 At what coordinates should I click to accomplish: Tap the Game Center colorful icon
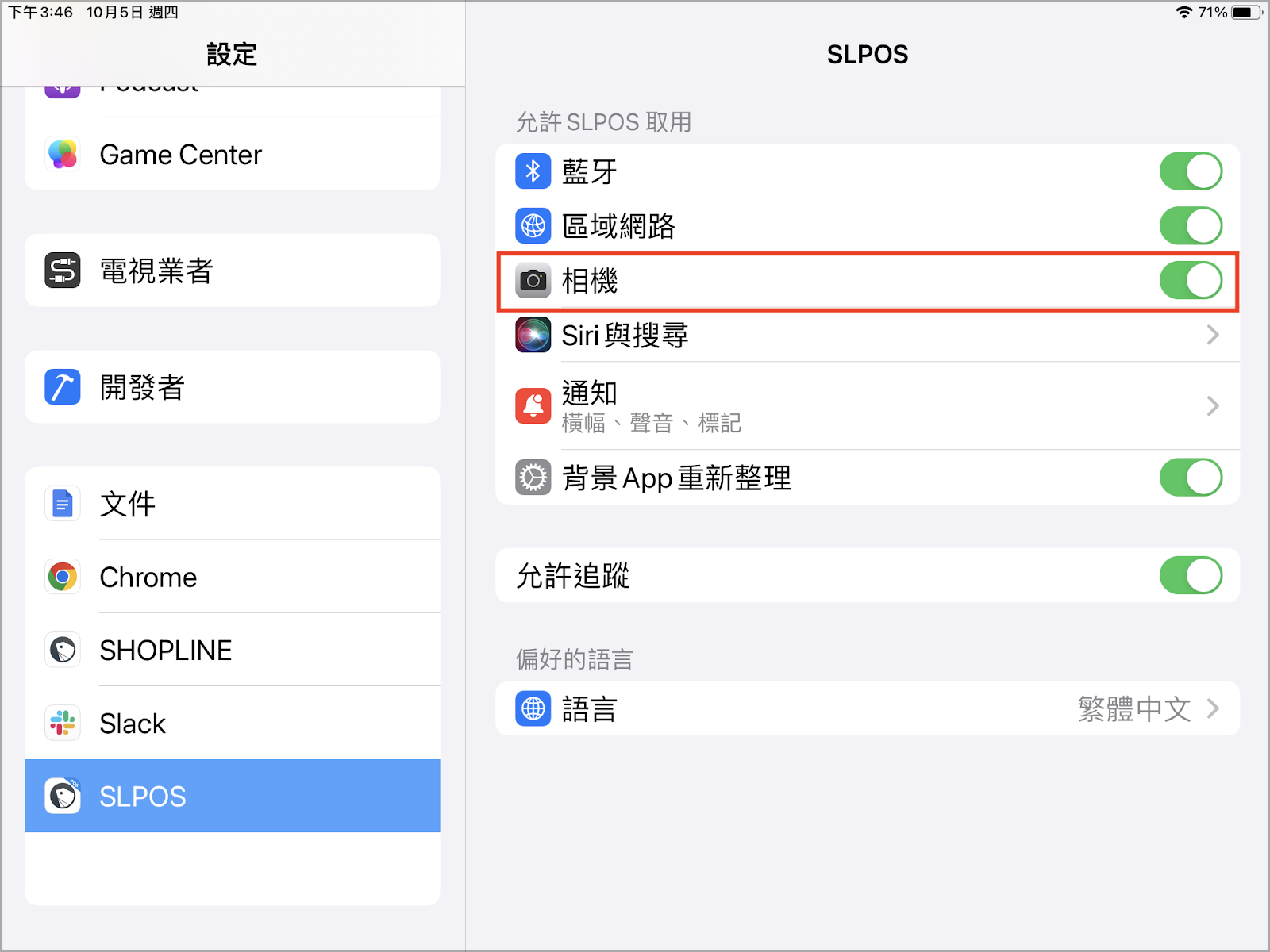click(x=63, y=154)
